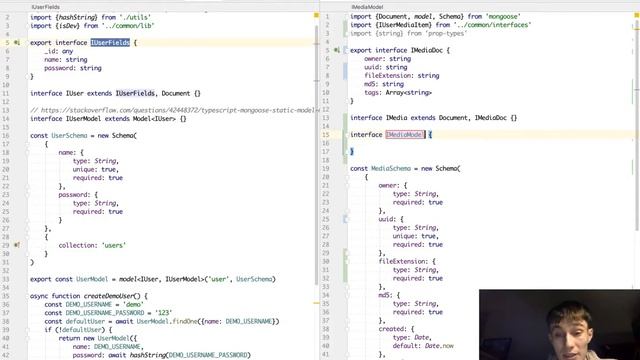Click './utils' import path string
This screenshot has height=360, width=640.
(135, 17)
